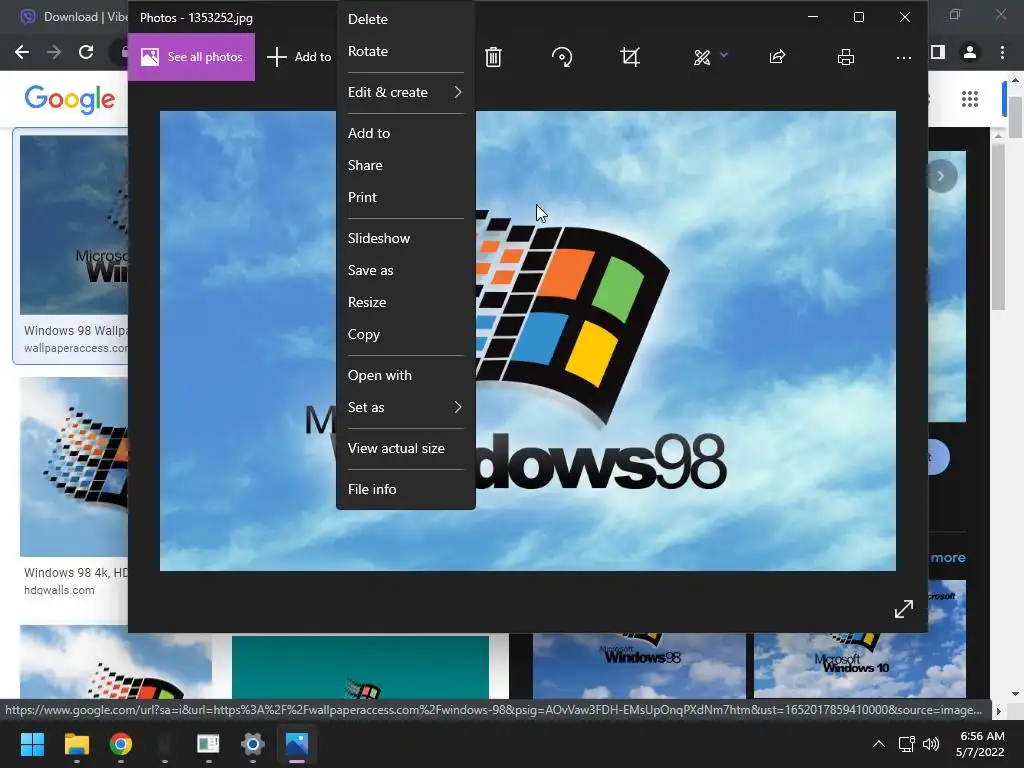This screenshot has width=1024, height=768.
Task: Choose Rotate from the context menu
Action: 405,51
